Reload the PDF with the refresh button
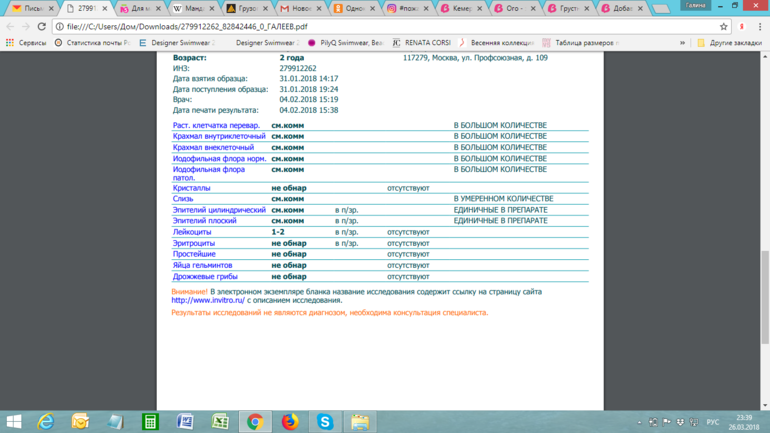 45,27
